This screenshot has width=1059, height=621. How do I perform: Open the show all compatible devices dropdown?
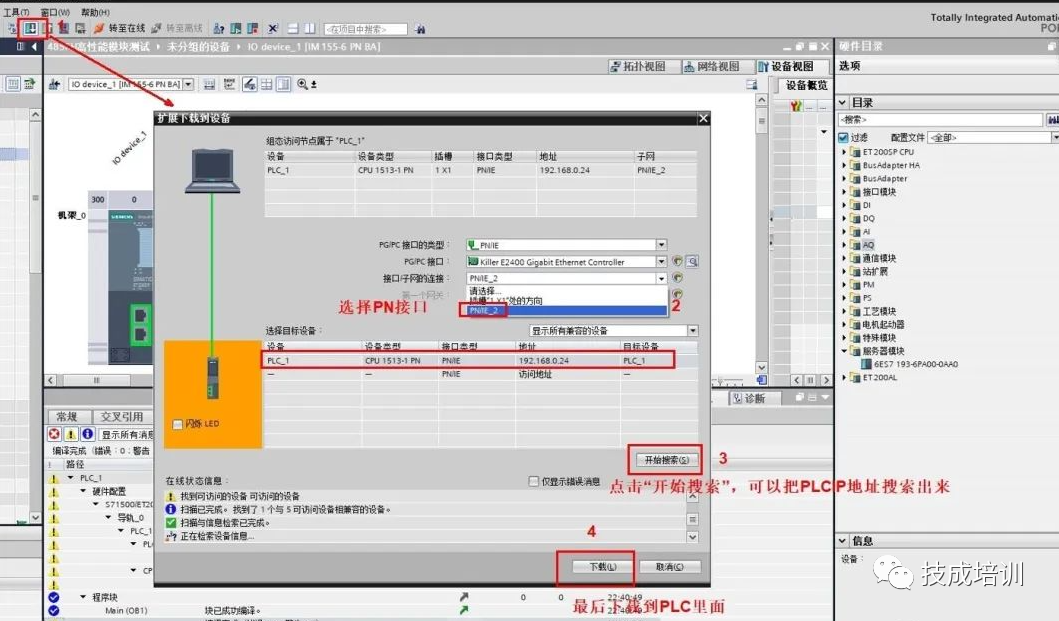pyautogui.click(x=692, y=330)
